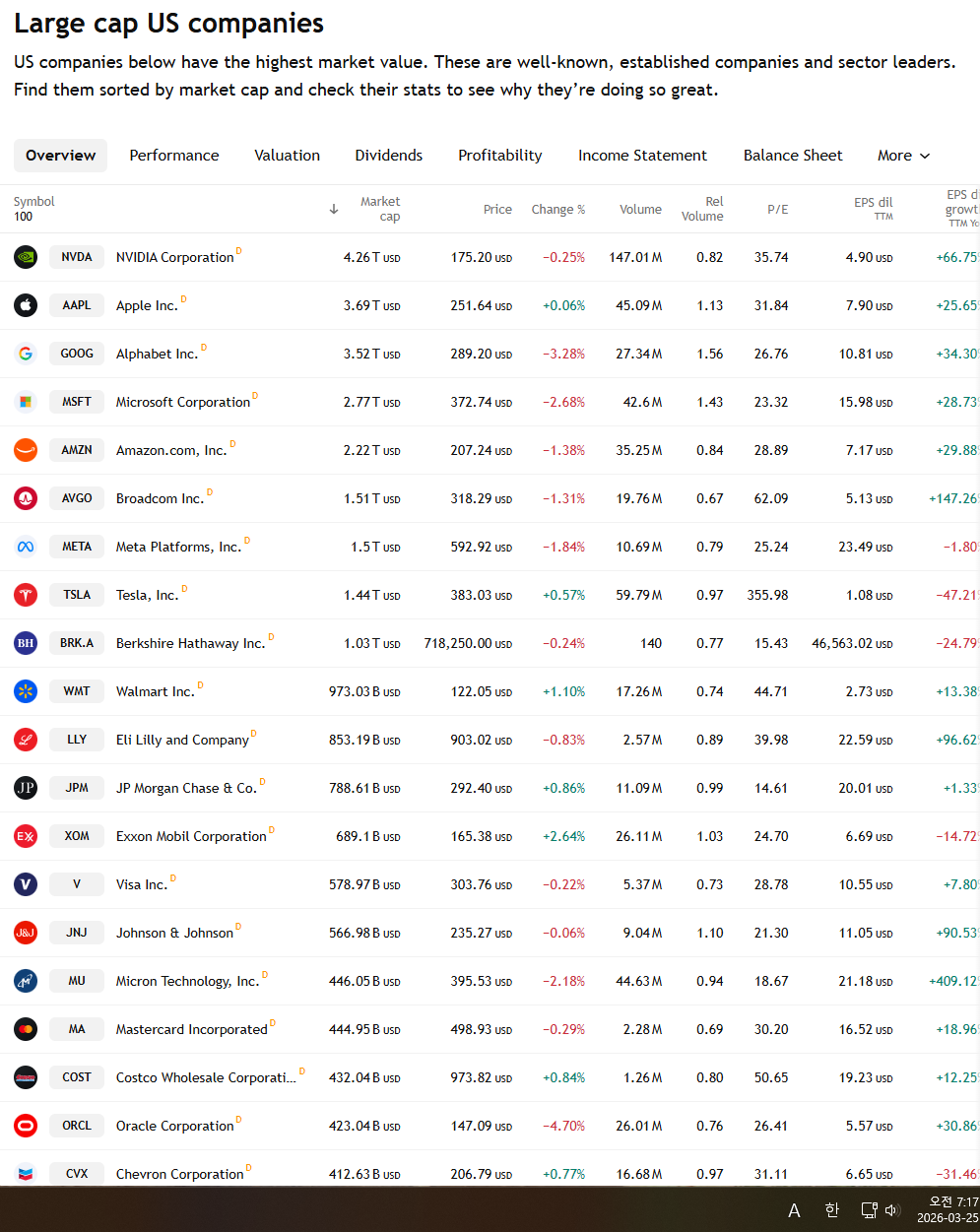Sort by the EPS dil TTM header
The image size is (980, 1232).
coord(873,209)
